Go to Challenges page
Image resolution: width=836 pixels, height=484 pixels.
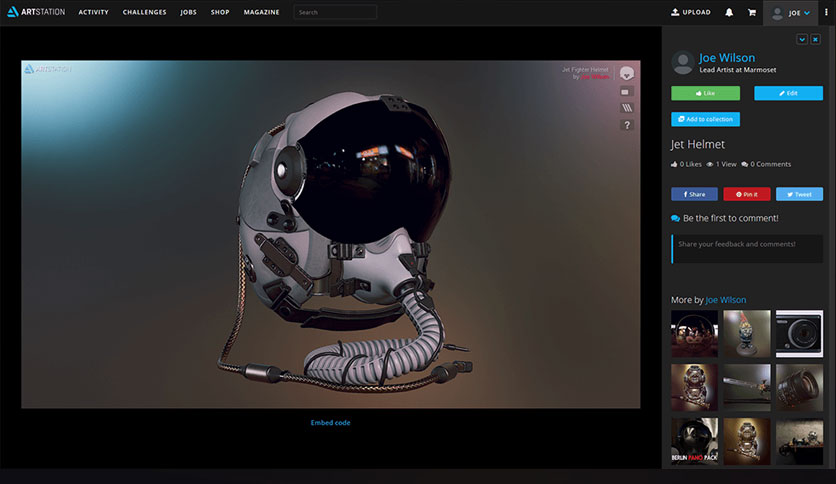point(144,12)
